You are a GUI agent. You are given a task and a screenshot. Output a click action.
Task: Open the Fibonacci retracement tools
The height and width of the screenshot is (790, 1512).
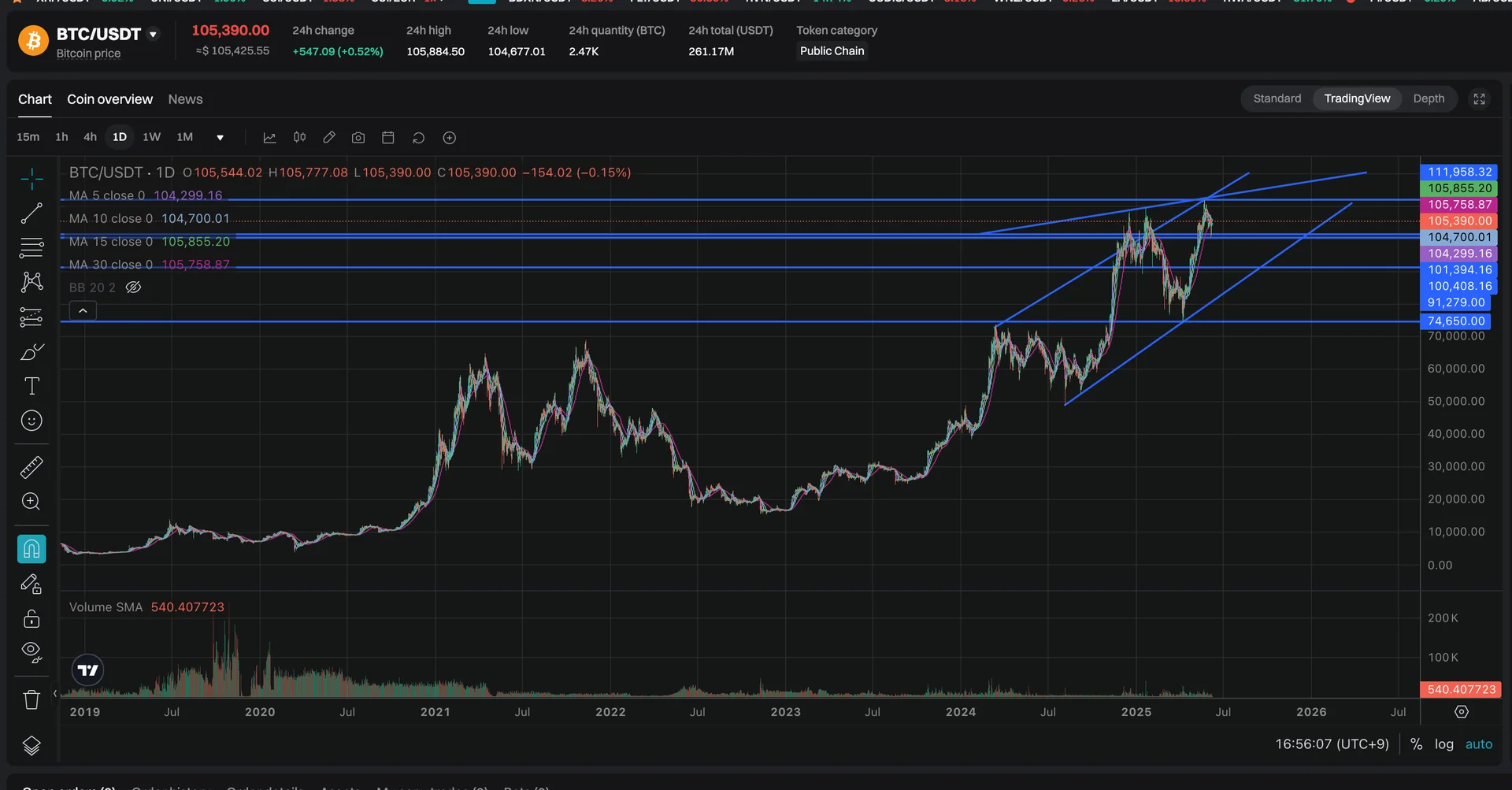coord(31,248)
